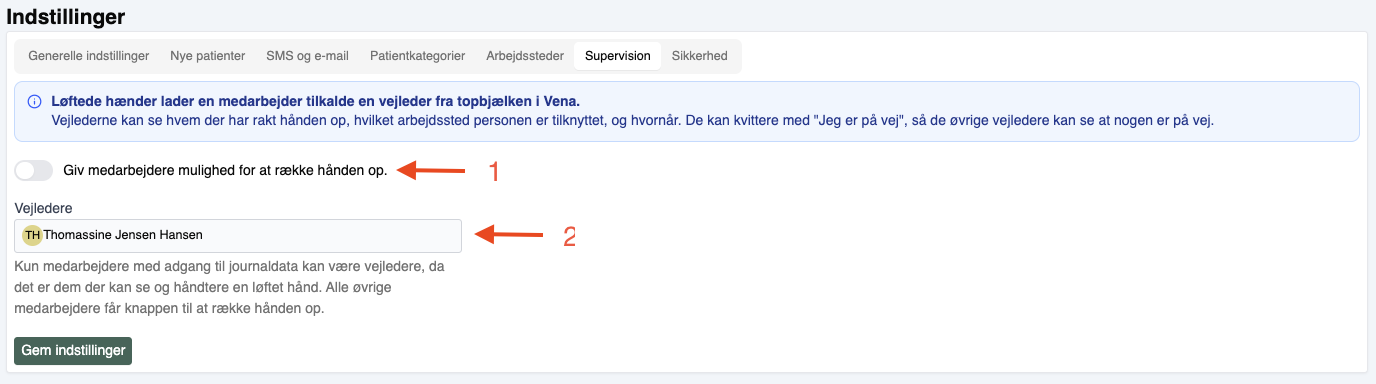This screenshot has height=384, width=1376.
Task: Open the Arbejdssteder tab
Action: coord(525,56)
